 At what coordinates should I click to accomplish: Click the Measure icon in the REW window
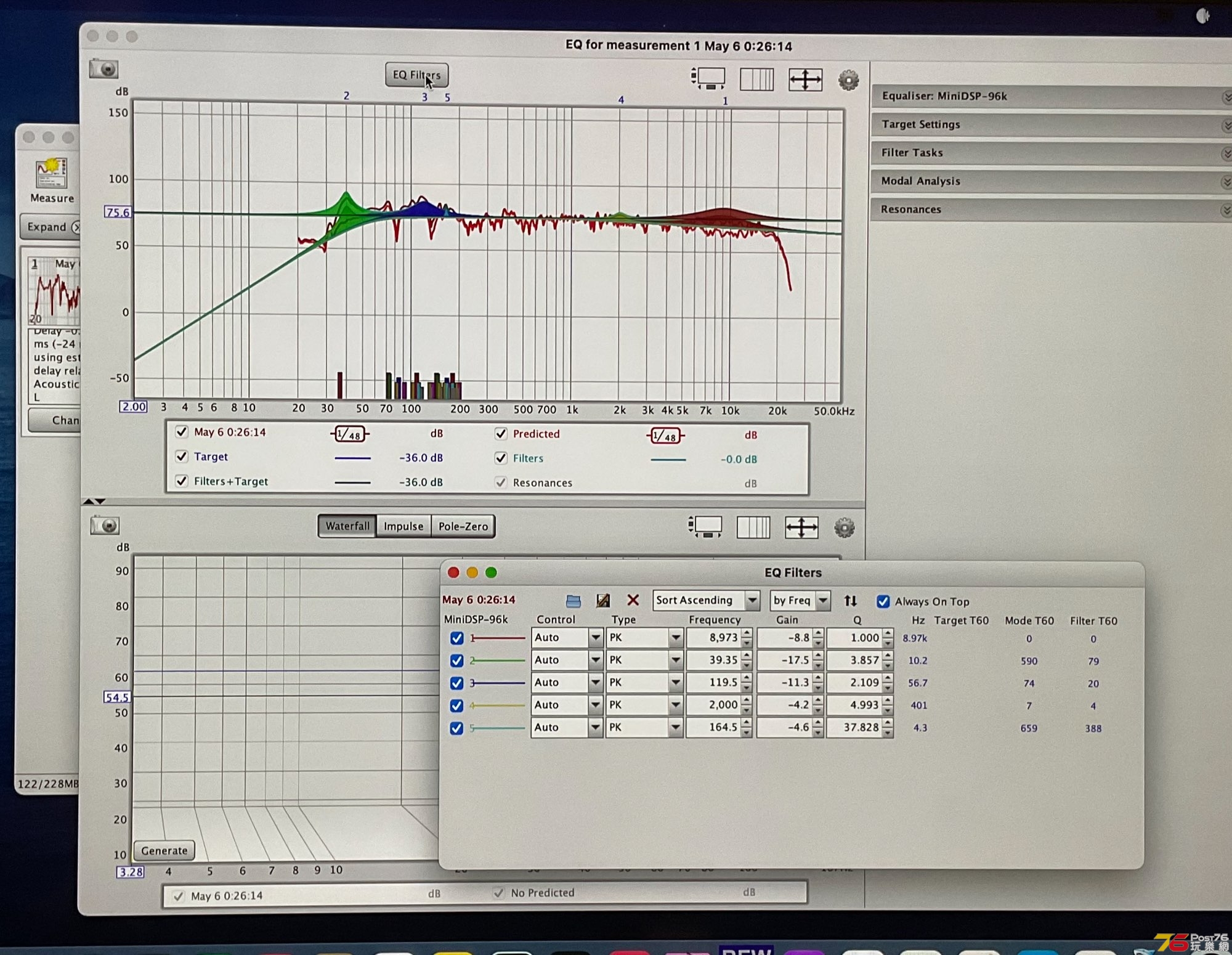52,173
